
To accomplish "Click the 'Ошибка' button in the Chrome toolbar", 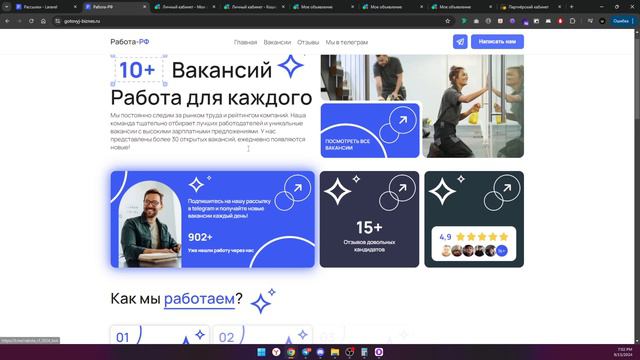I will [622, 21].
